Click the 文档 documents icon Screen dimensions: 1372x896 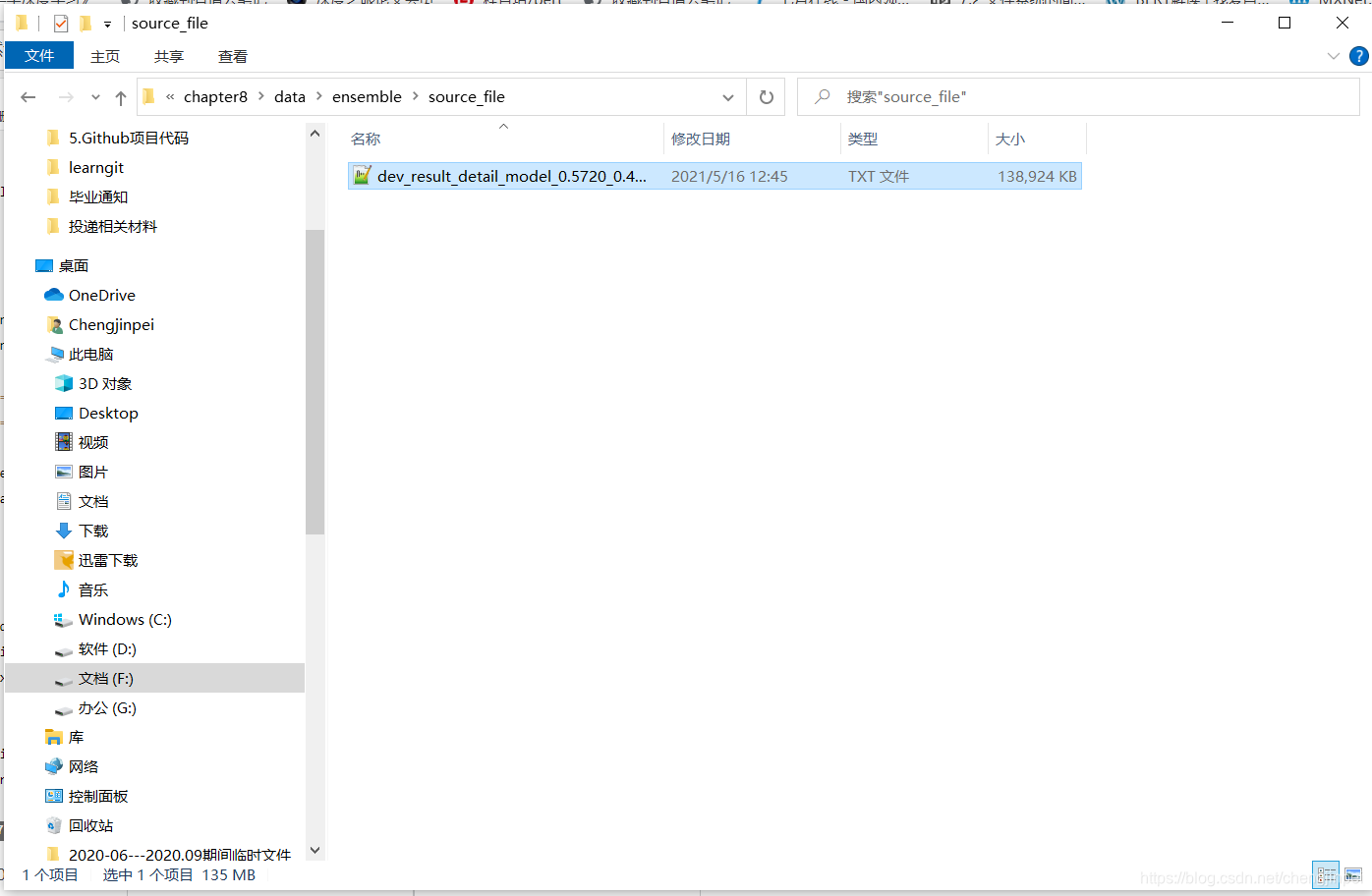(x=64, y=501)
